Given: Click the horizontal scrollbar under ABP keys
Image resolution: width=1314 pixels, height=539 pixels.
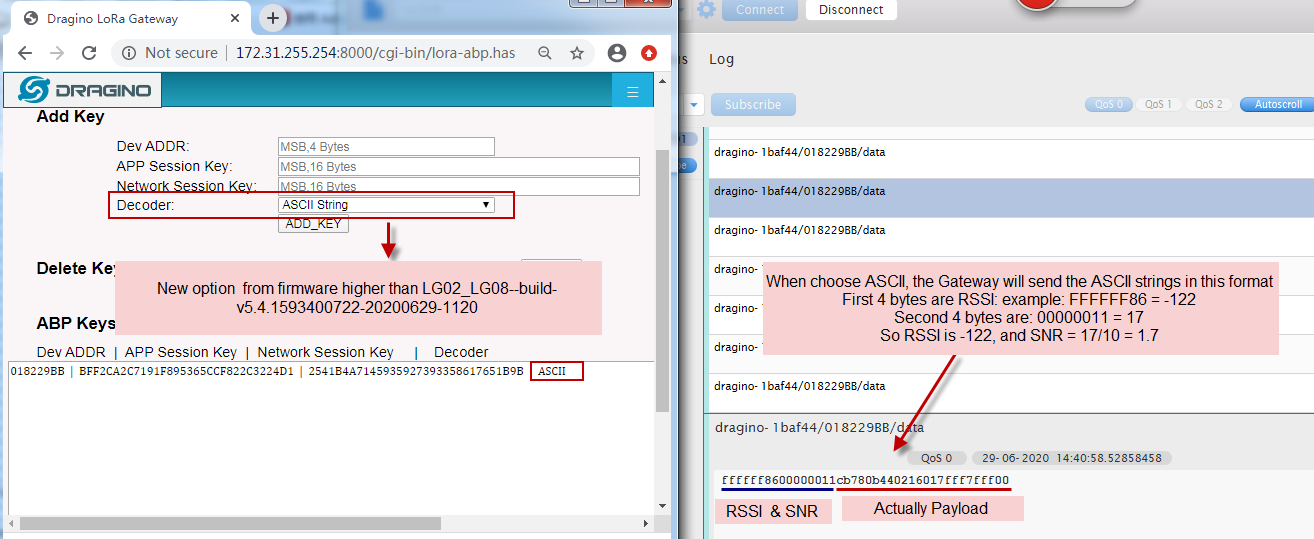Looking at the screenshot, I should (x=230, y=523).
